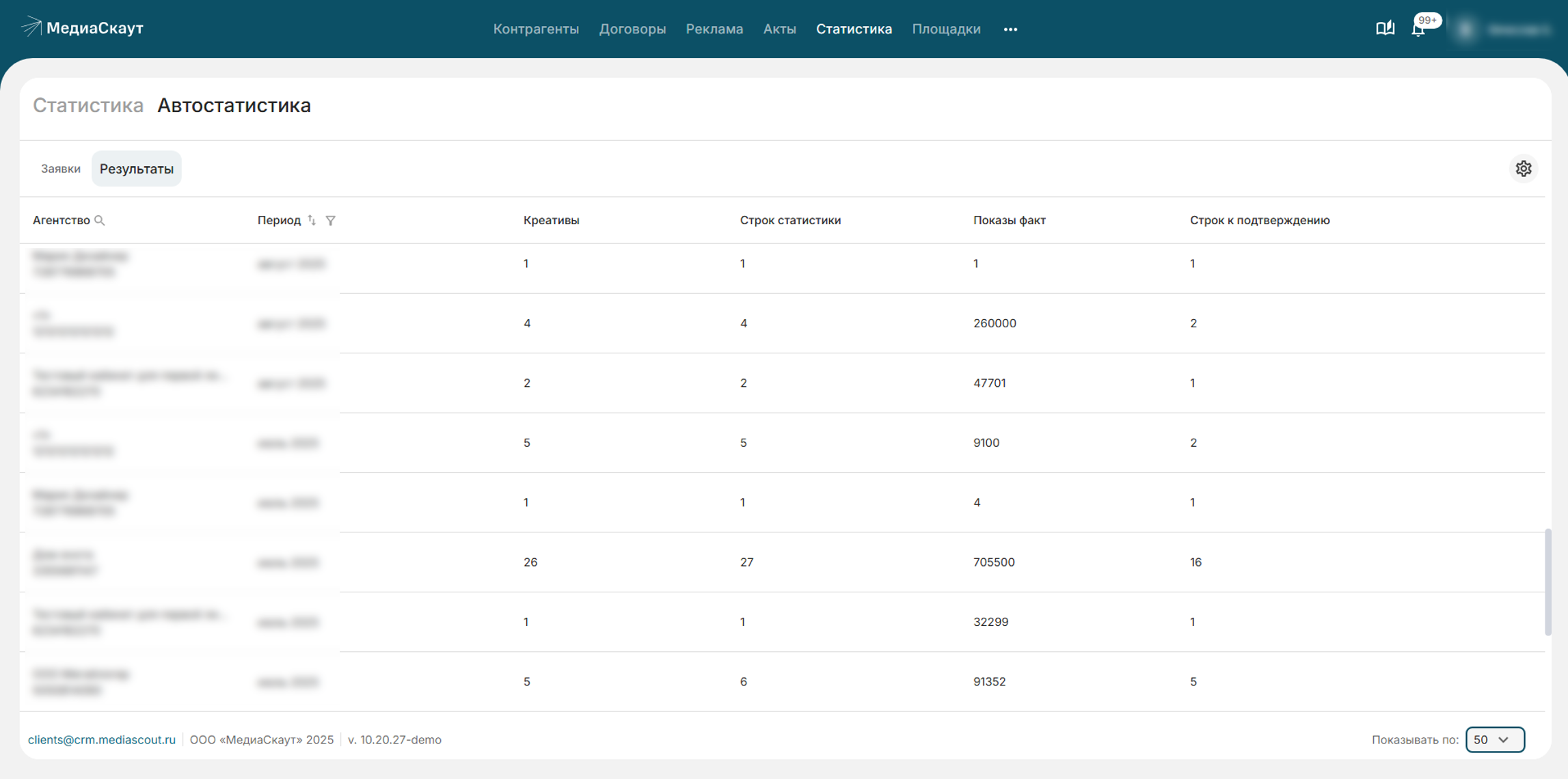1568x779 pixels.
Task: Click the vertical table scrollbar
Action: 1547,581
